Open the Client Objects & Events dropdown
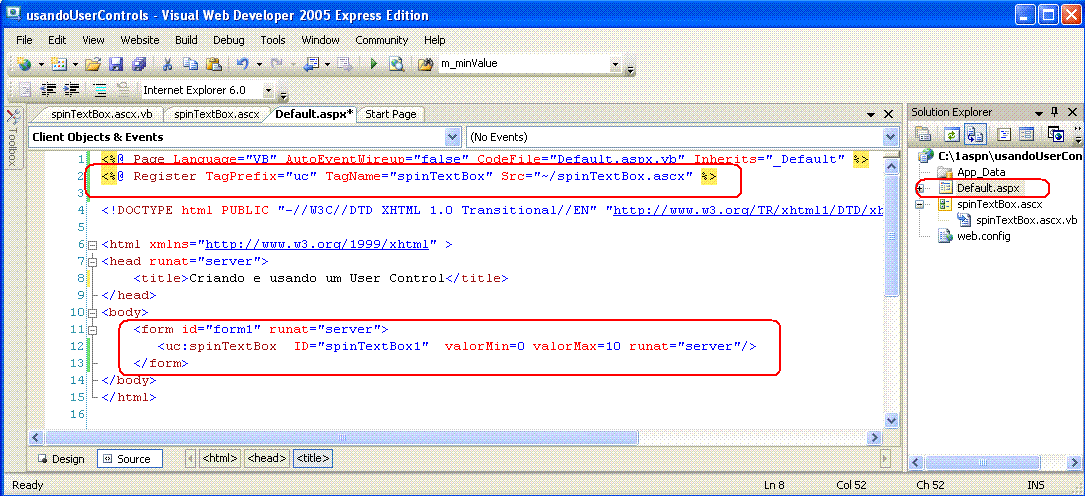The width and height of the screenshot is (1085, 496). (x=453, y=137)
